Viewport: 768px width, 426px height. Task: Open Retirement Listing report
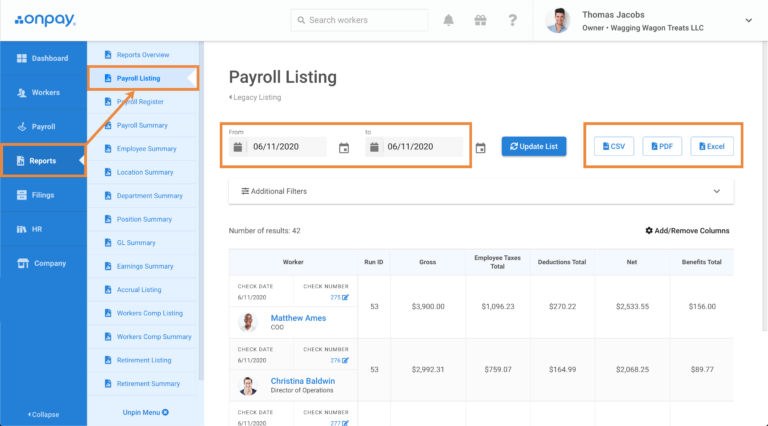pos(142,360)
